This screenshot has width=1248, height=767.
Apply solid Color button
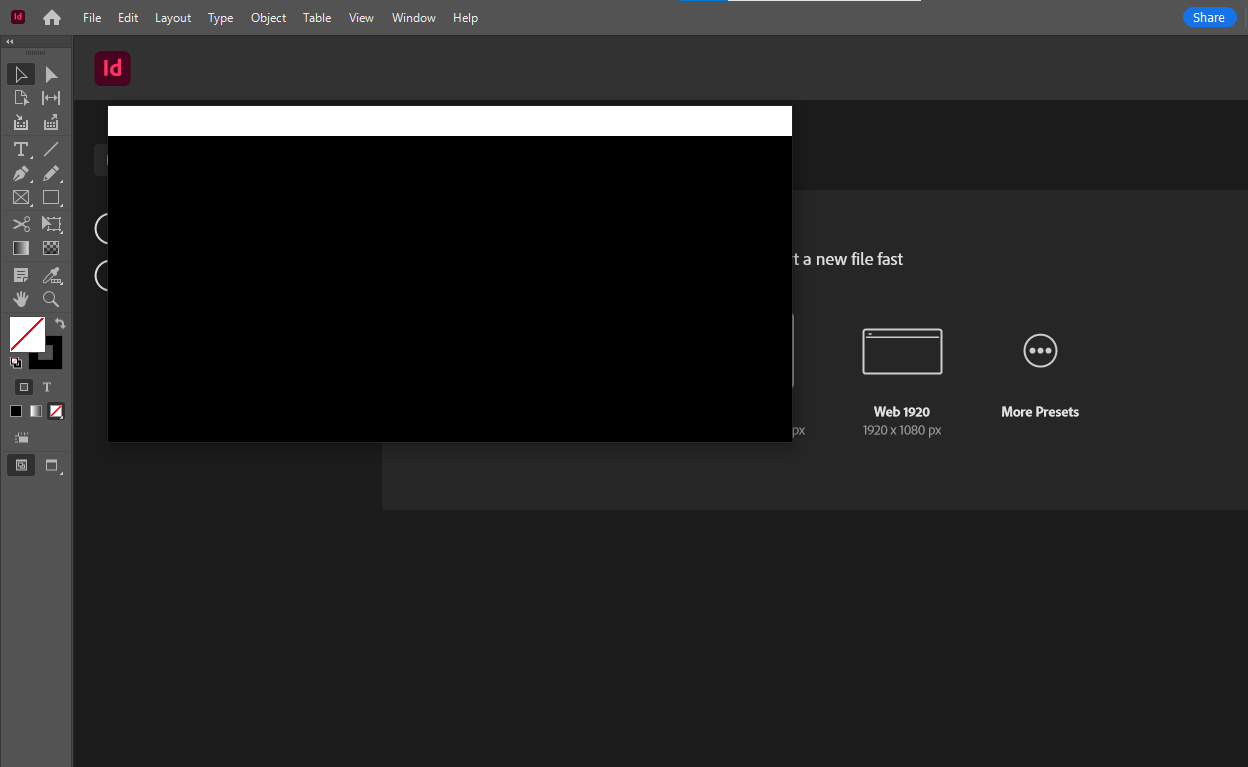point(16,411)
